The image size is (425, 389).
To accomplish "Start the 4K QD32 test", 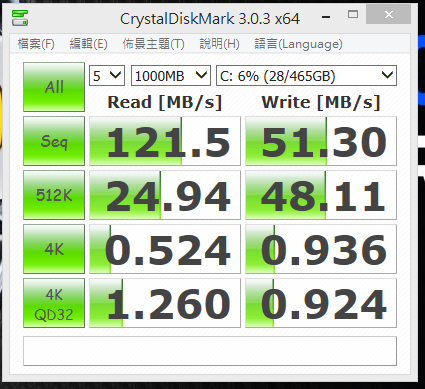I will tap(54, 303).
